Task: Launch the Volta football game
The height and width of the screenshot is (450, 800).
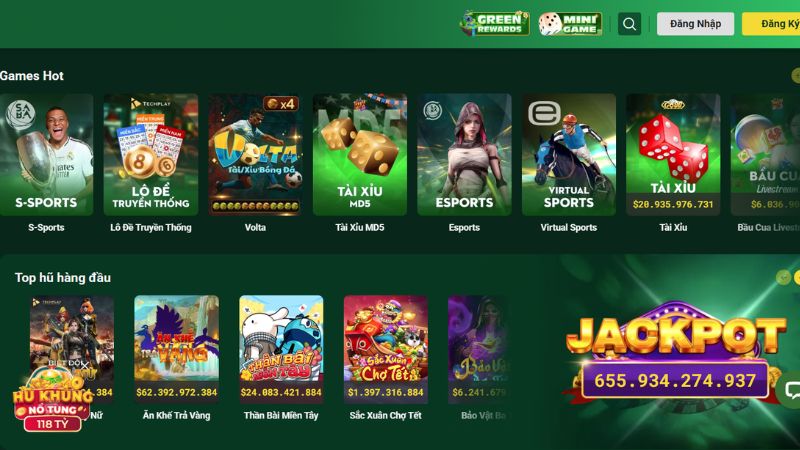Action: (x=255, y=155)
